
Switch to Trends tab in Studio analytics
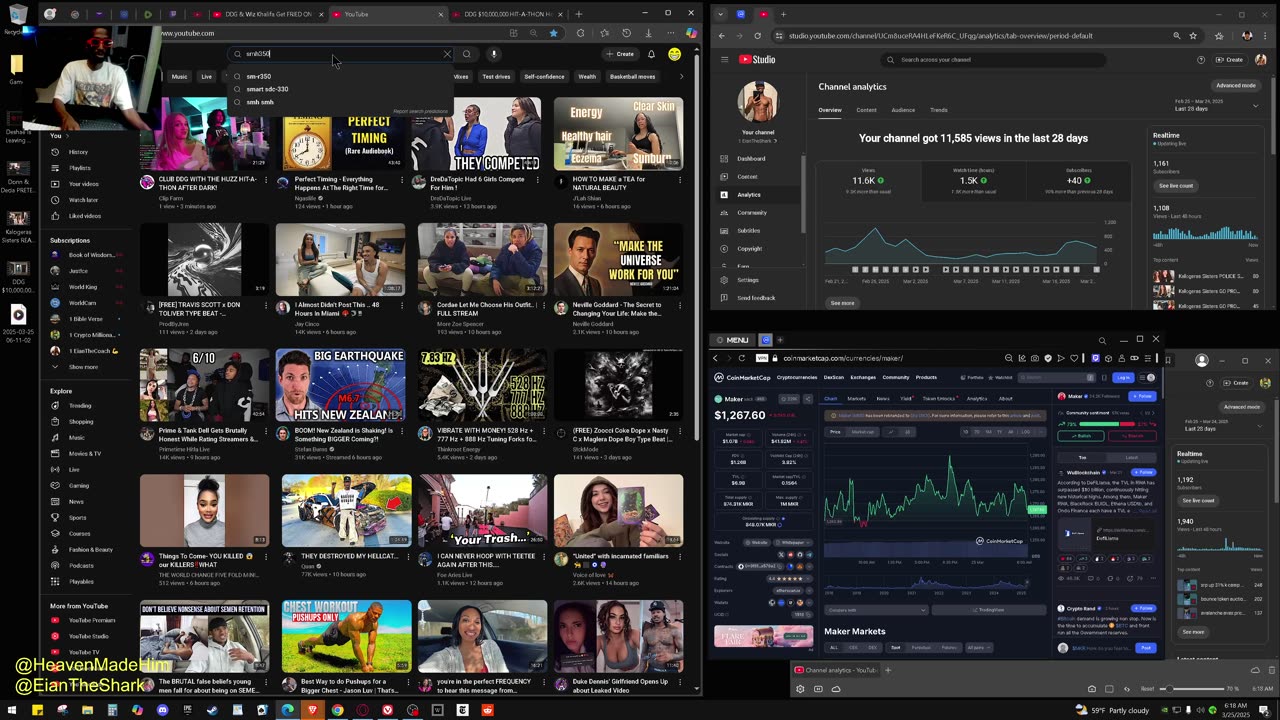pyautogui.click(x=939, y=110)
